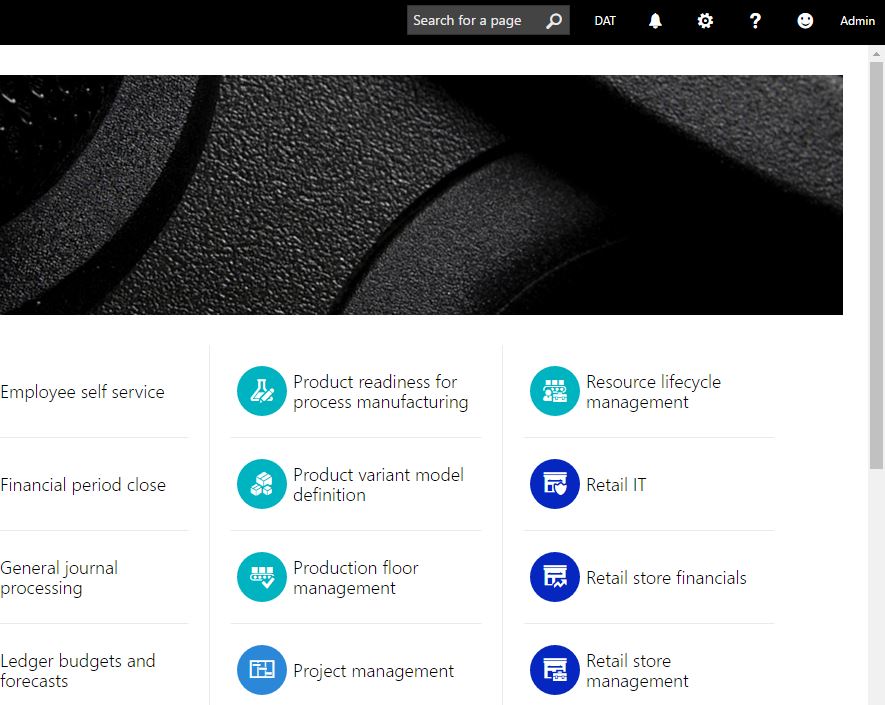Click the Production floor management icon
Image resolution: width=885 pixels, height=705 pixels.
261,577
